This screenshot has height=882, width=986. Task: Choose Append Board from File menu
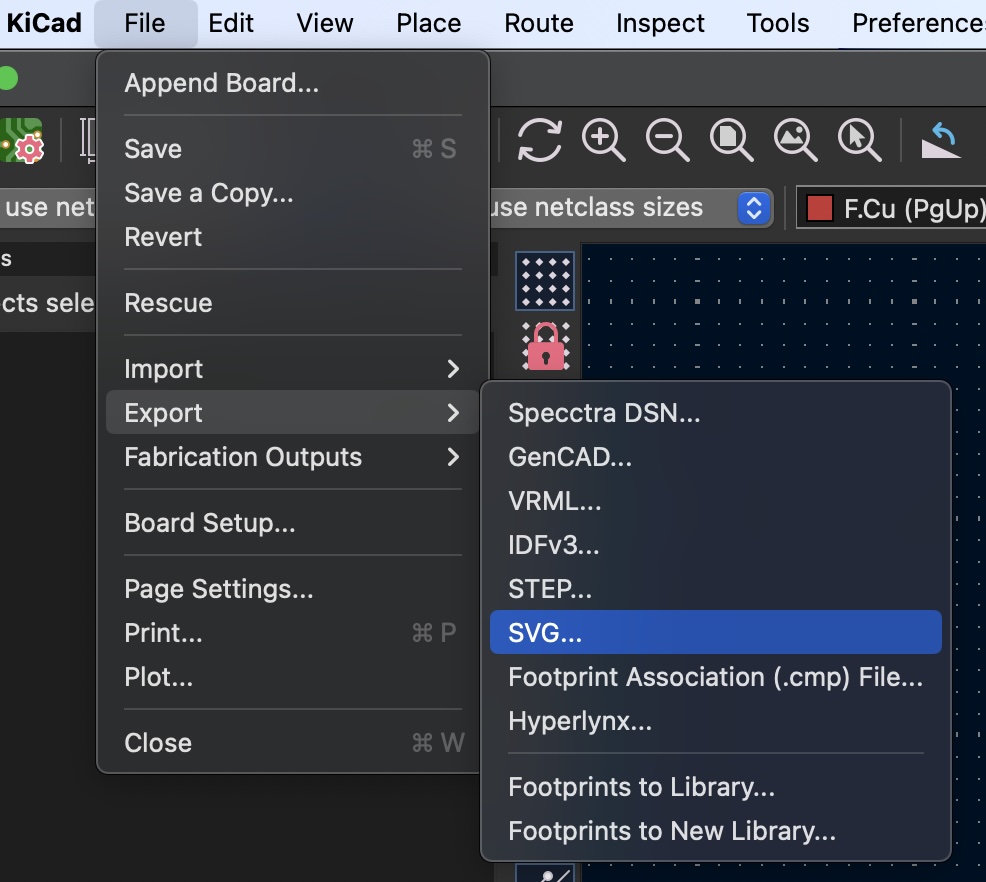pos(292,83)
